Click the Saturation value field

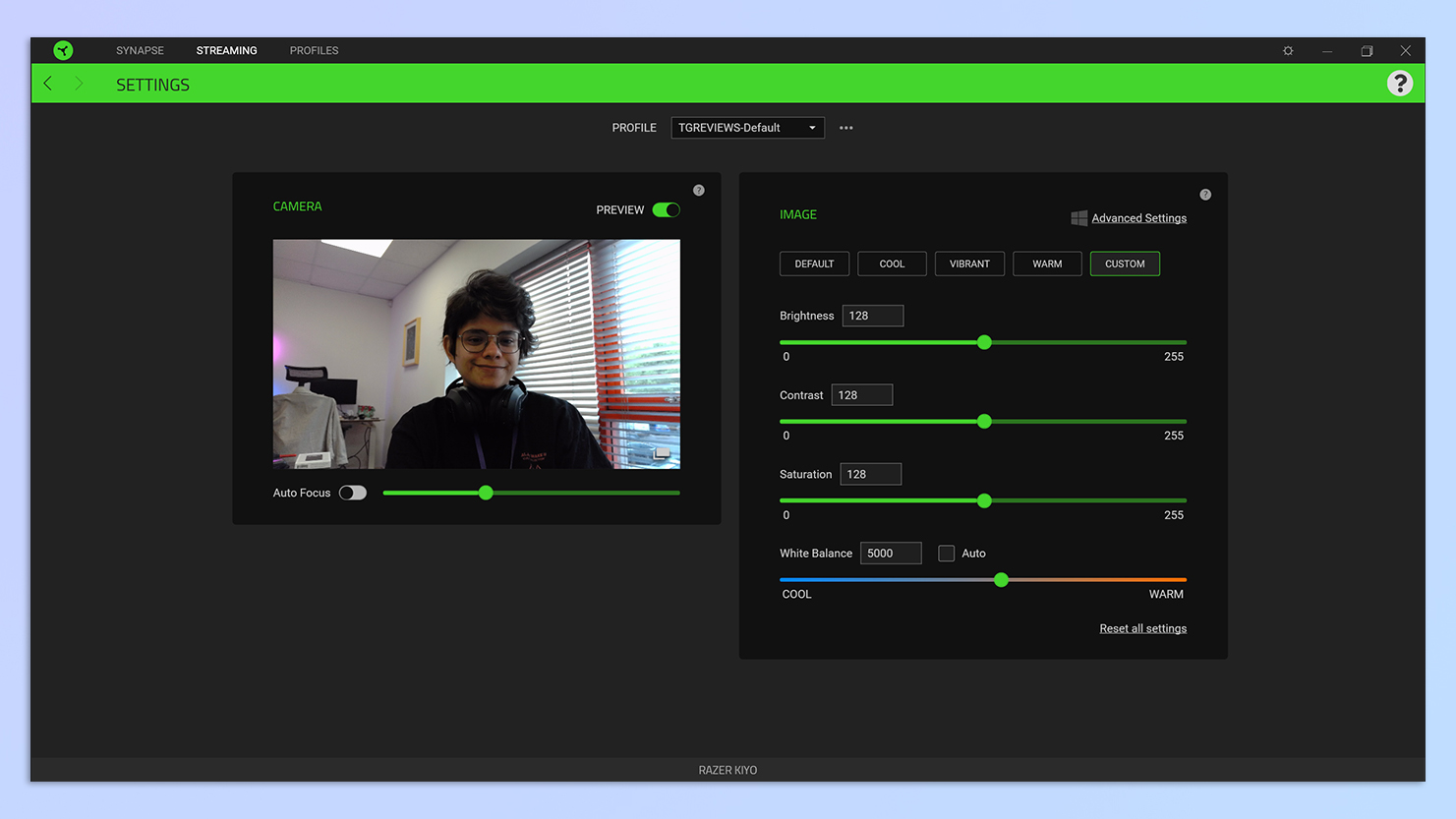coord(871,474)
